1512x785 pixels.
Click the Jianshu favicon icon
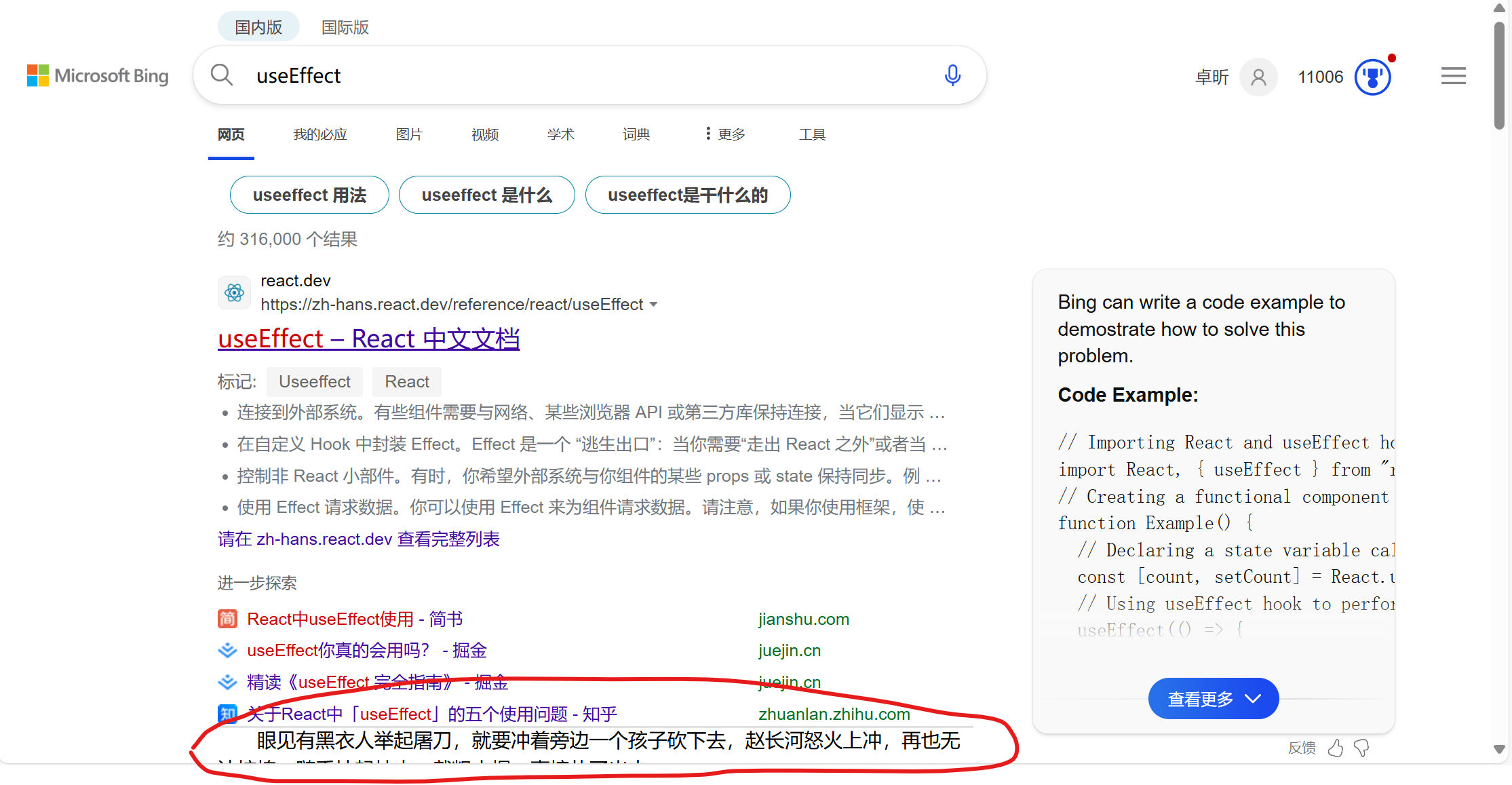[x=227, y=619]
